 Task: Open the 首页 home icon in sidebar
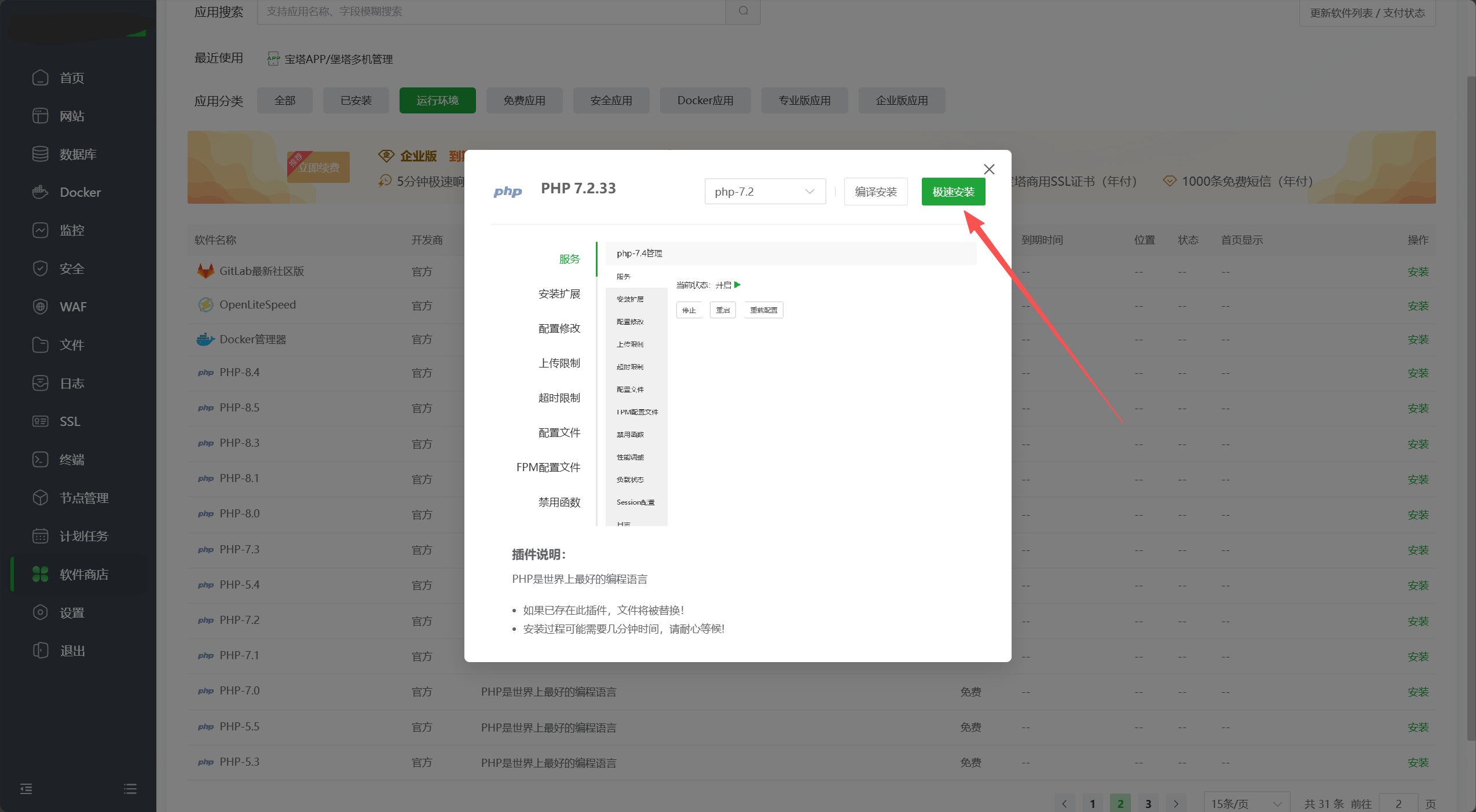coord(40,78)
